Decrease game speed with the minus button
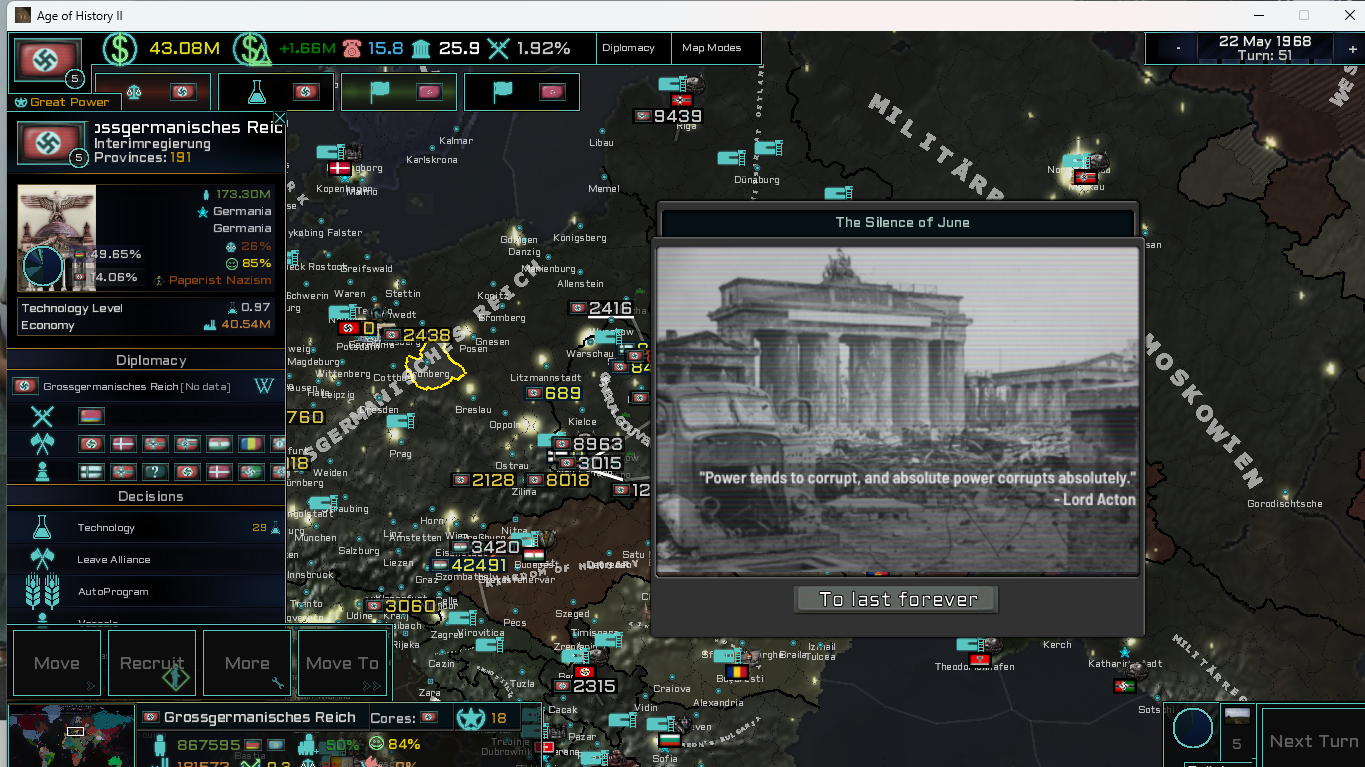This screenshot has height=767, width=1365. (x=1178, y=48)
